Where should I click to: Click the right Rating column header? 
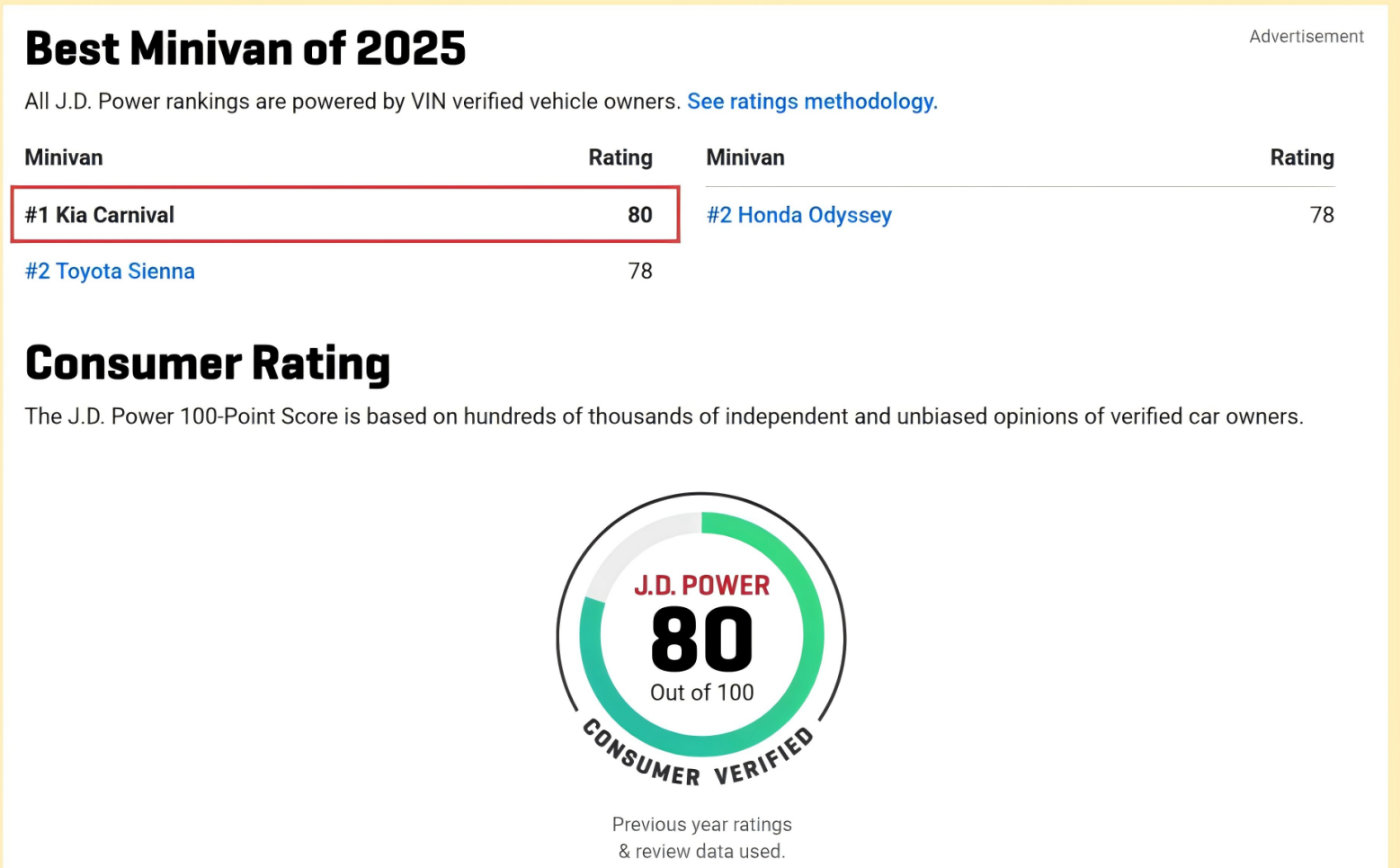click(x=1301, y=157)
